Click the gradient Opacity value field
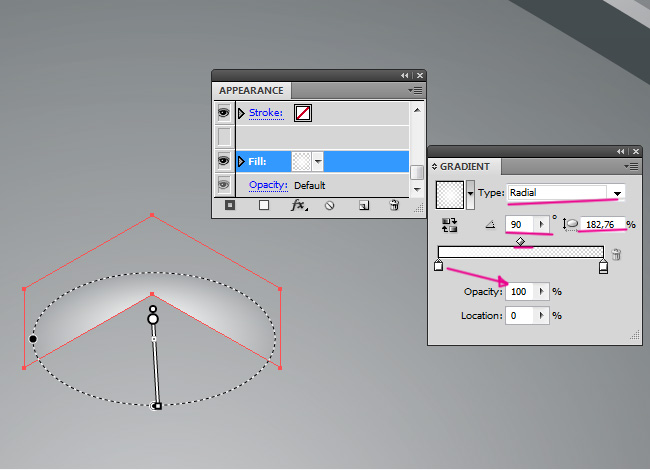 [x=522, y=291]
